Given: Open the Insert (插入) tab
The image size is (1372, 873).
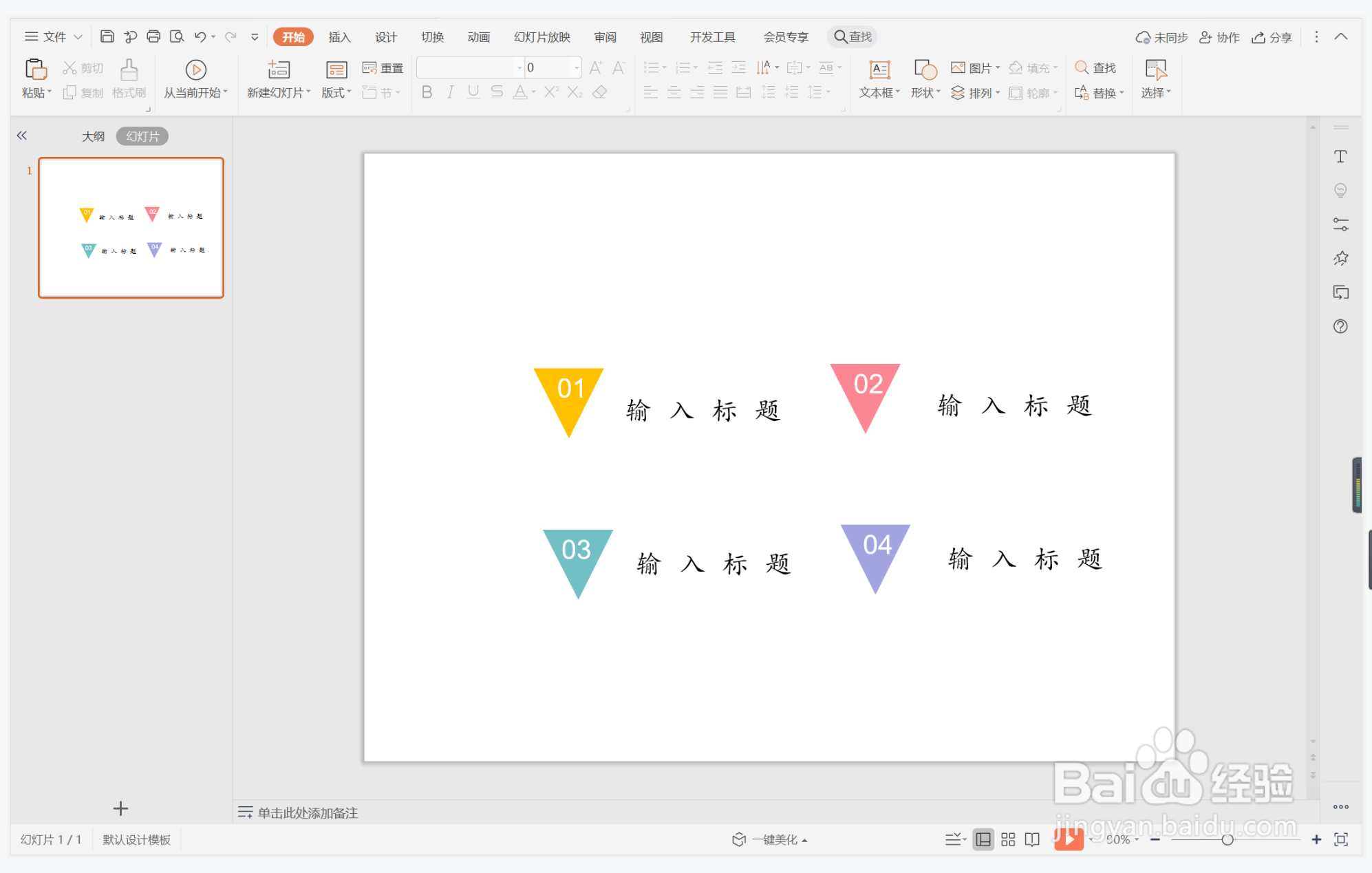Looking at the screenshot, I should [339, 37].
